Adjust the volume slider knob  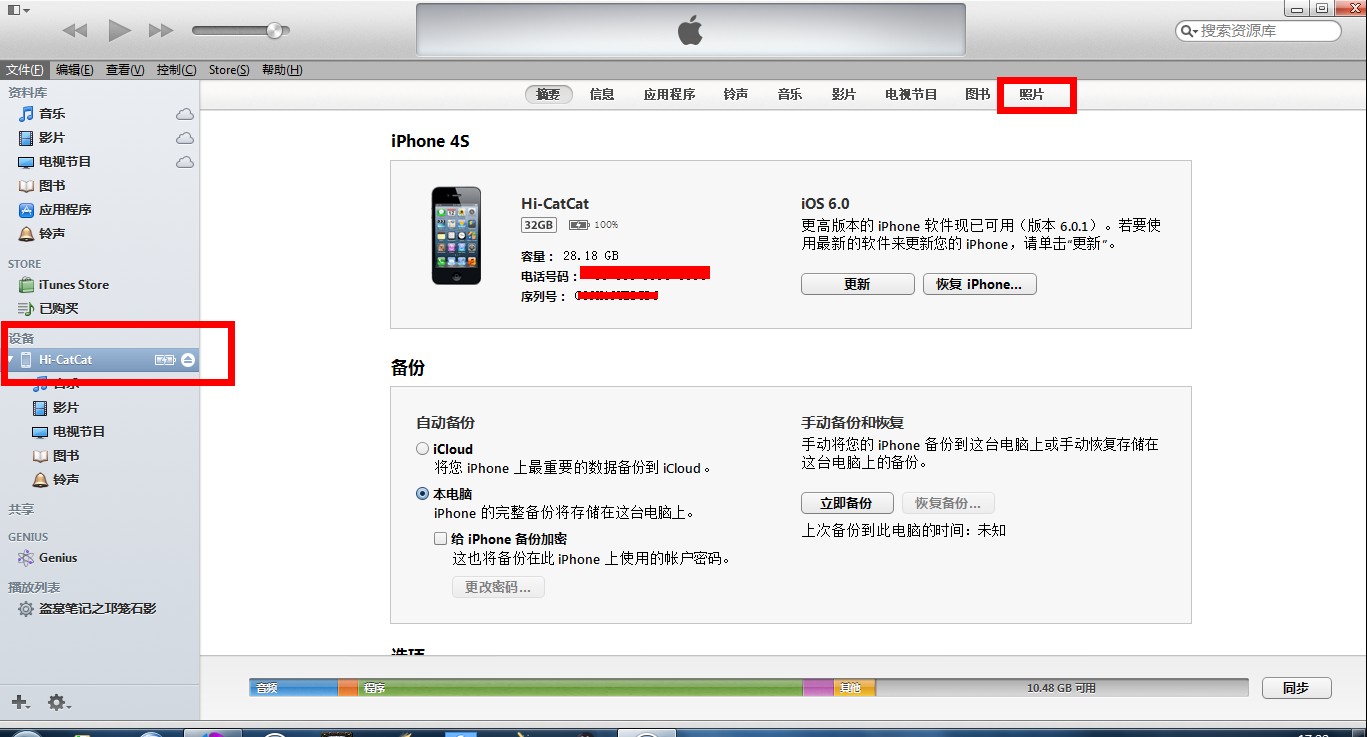tap(274, 31)
